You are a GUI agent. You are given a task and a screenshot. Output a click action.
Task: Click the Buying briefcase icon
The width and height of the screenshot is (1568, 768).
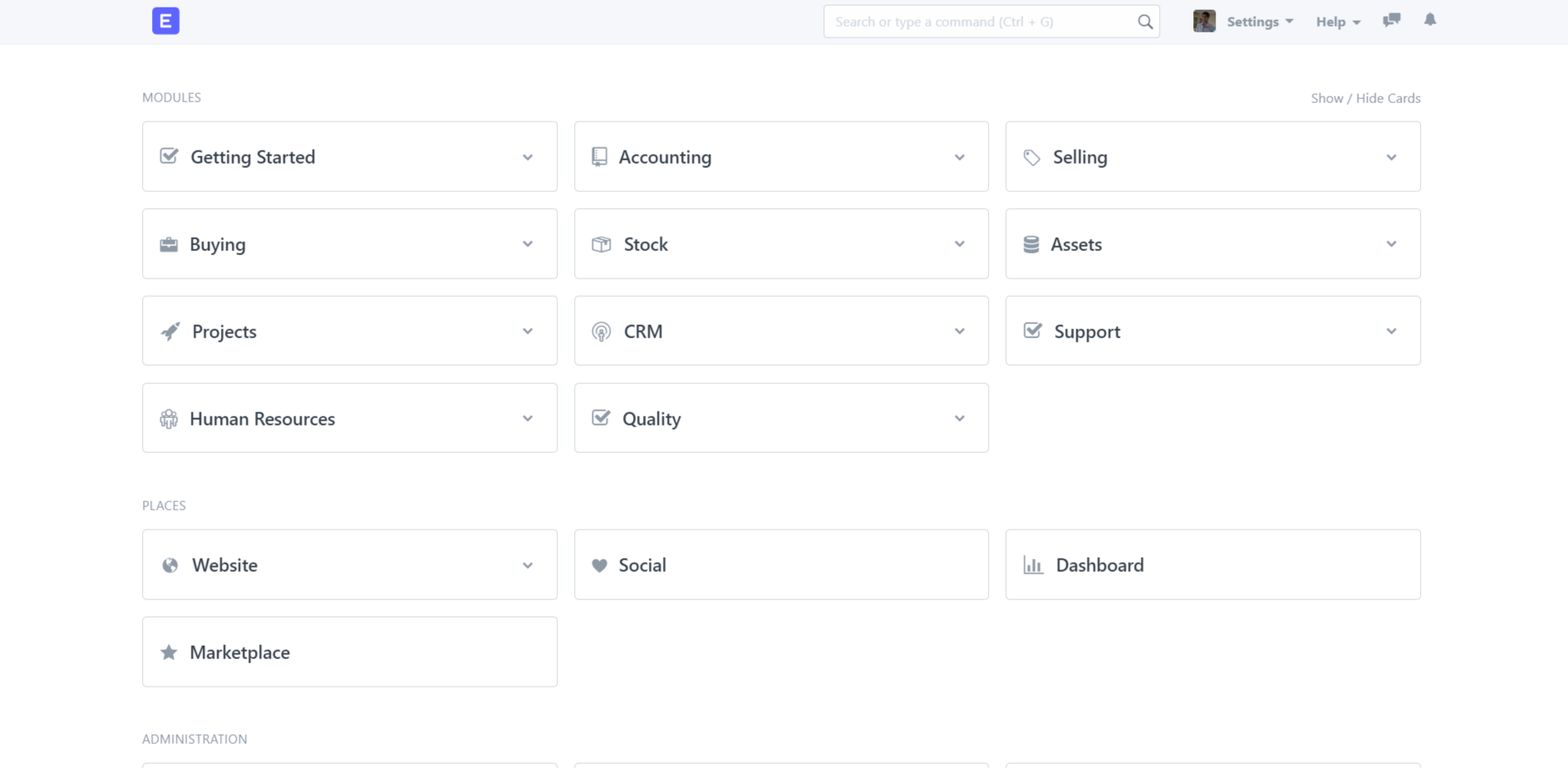coord(169,244)
